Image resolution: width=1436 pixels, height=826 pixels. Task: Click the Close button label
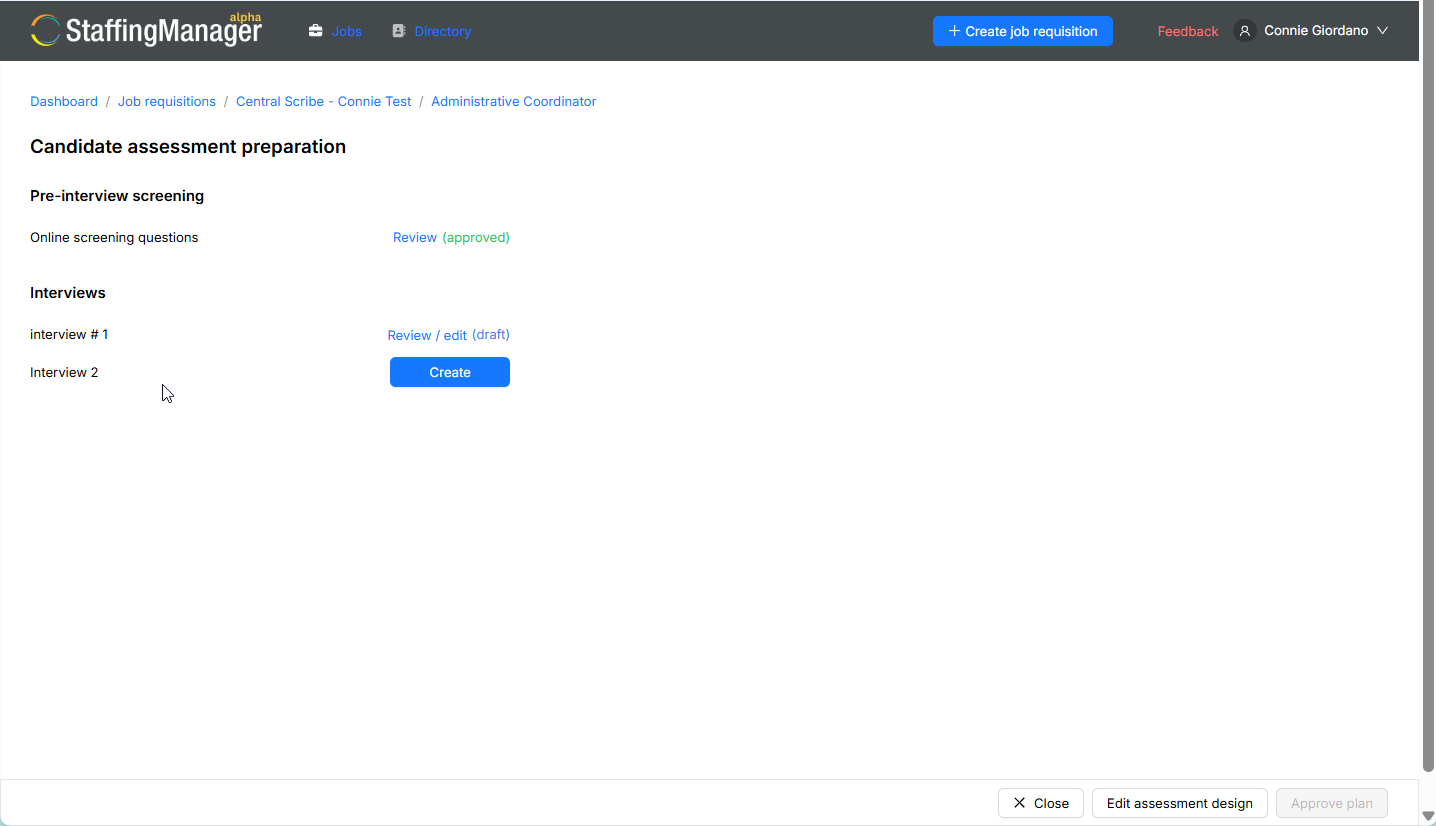1051,803
